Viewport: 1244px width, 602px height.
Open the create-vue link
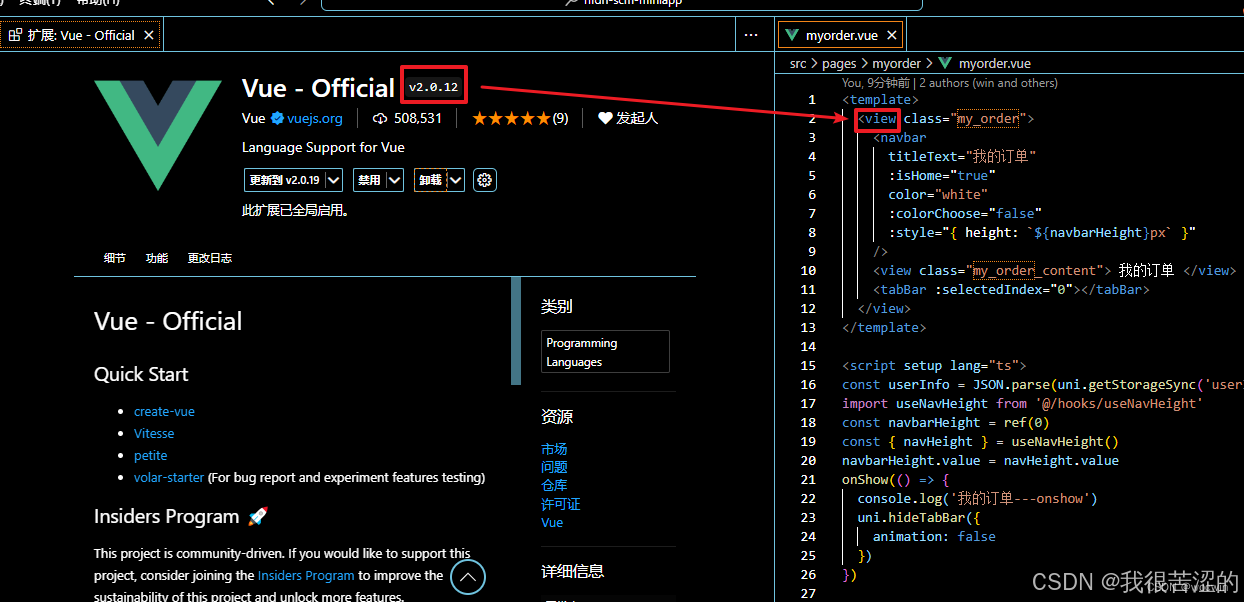[x=164, y=411]
